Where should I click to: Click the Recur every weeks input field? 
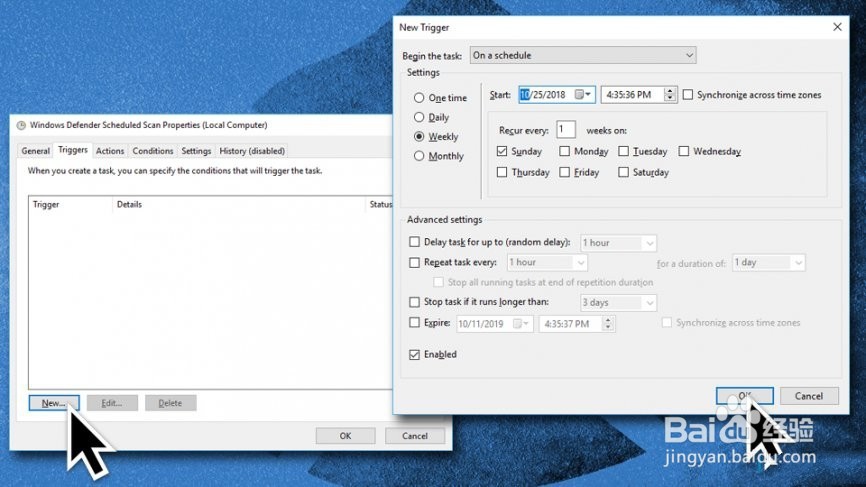566,129
